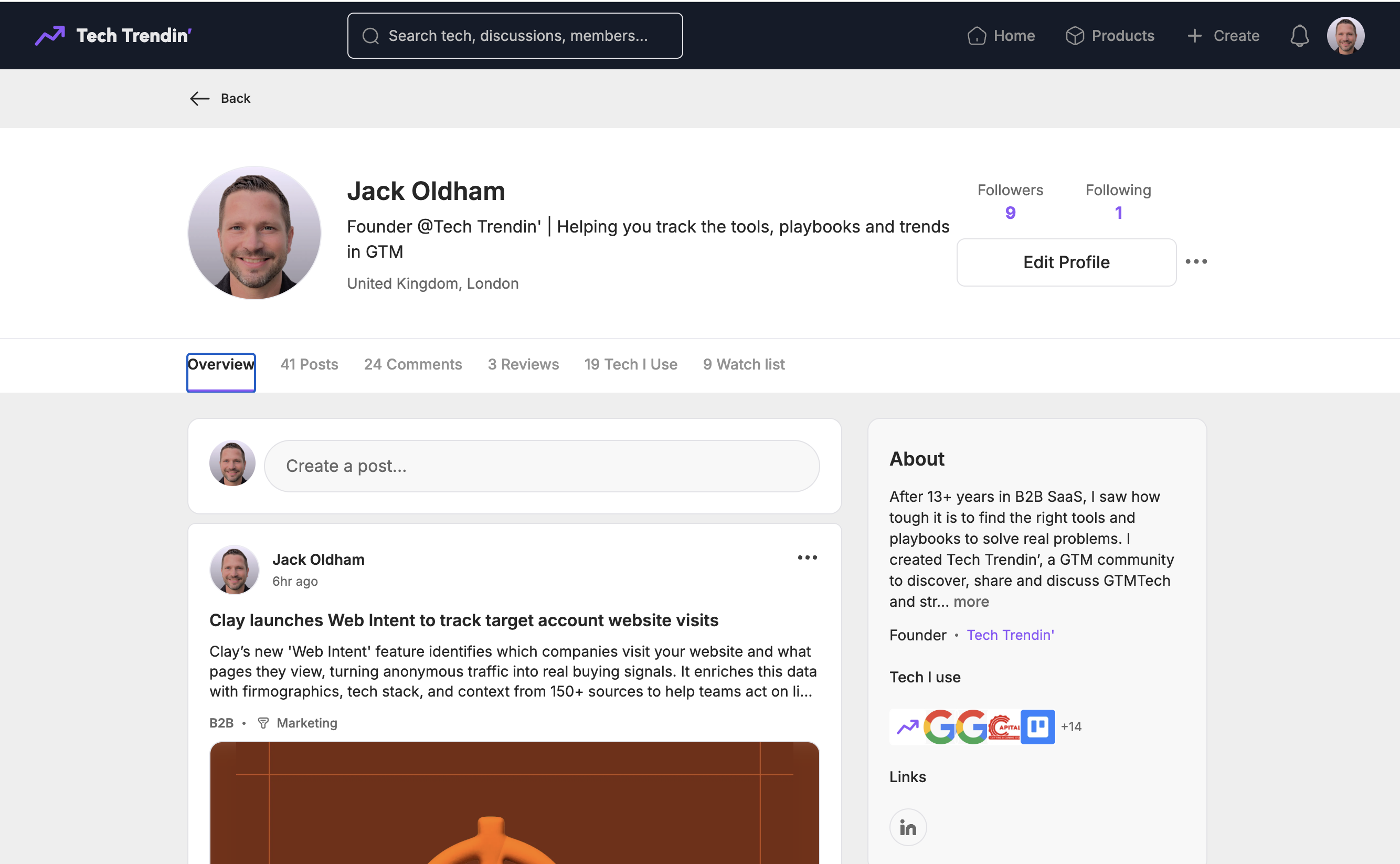Open the Clay Web Intent post title
1400x864 pixels.
(x=464, y=620)
